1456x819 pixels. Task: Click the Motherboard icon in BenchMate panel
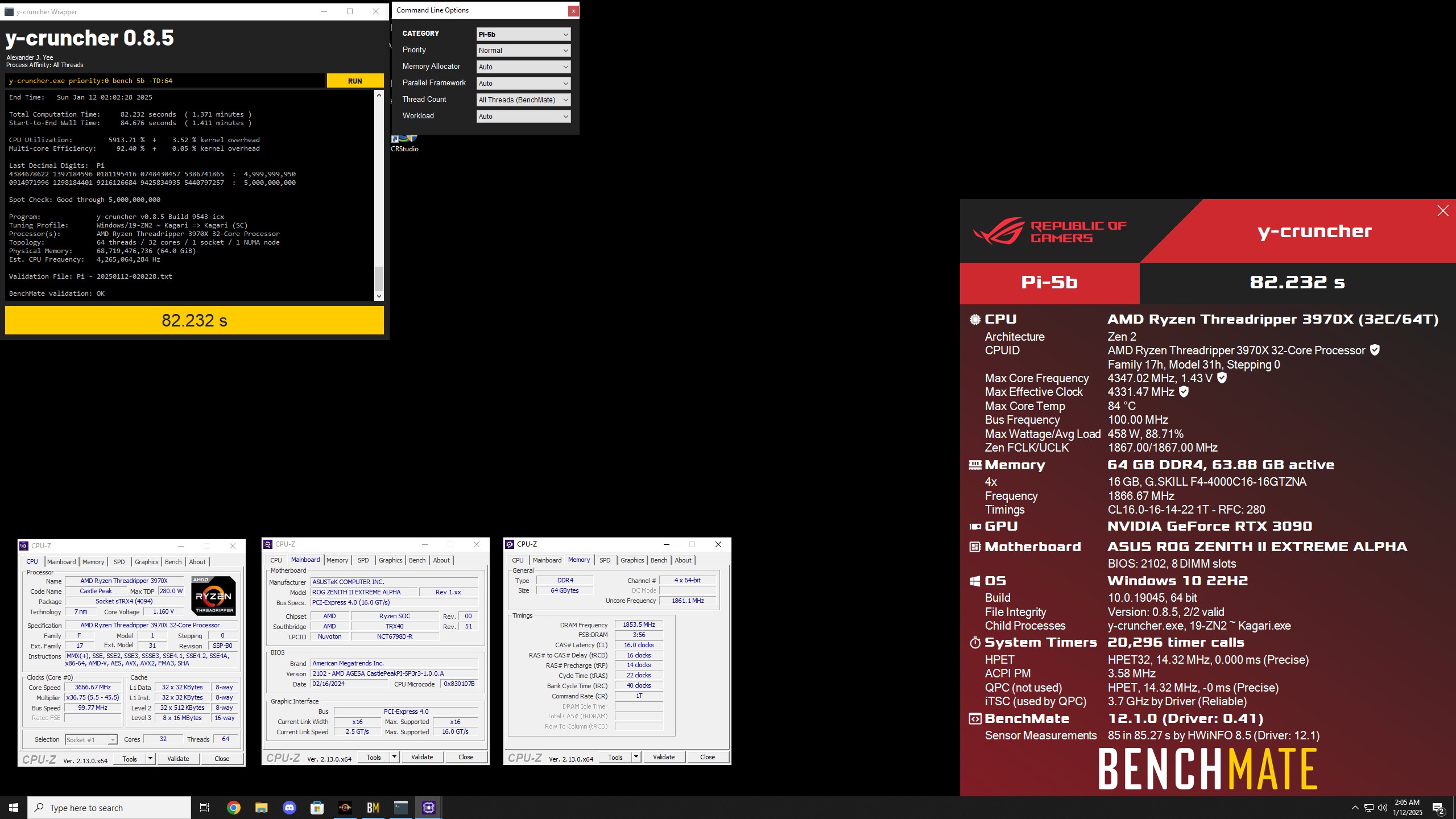pyautogui.click(x=975, y=547)
